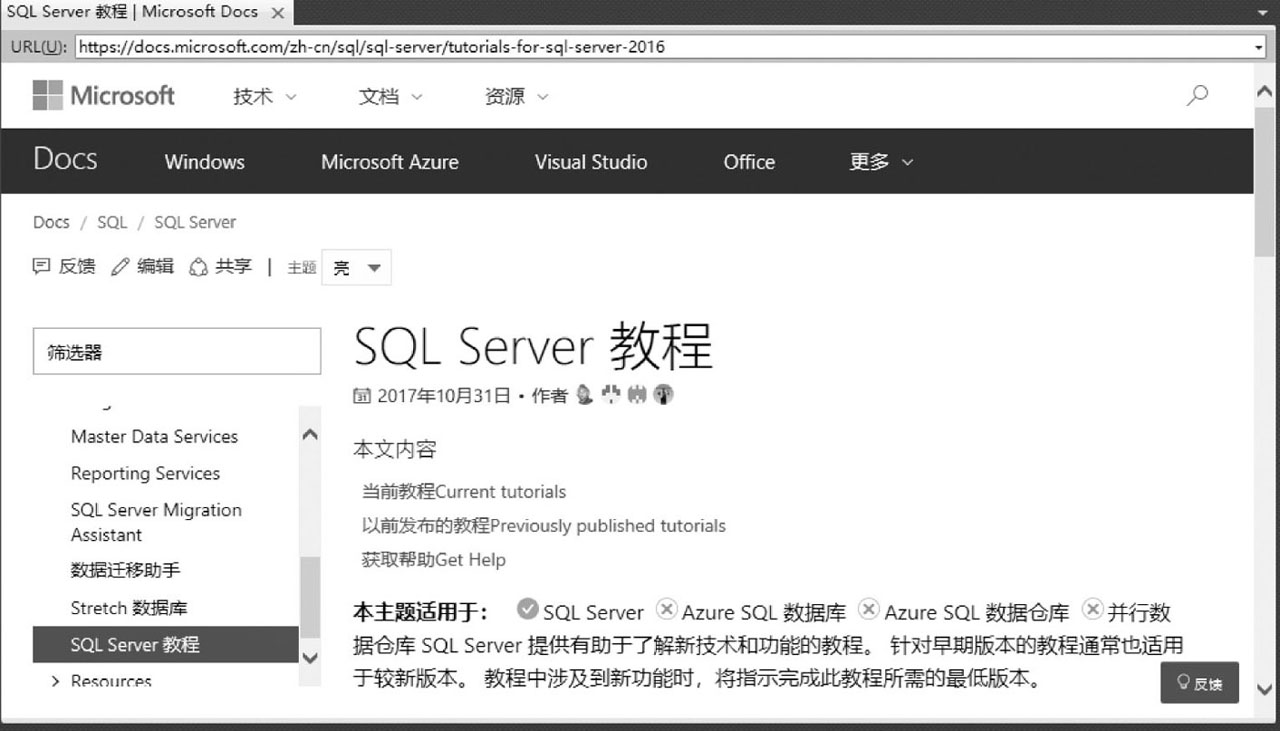This screenshot has height=731, width=1280.
Task: Open Master Data Services in sidebar
Action: tap(154, 437)
